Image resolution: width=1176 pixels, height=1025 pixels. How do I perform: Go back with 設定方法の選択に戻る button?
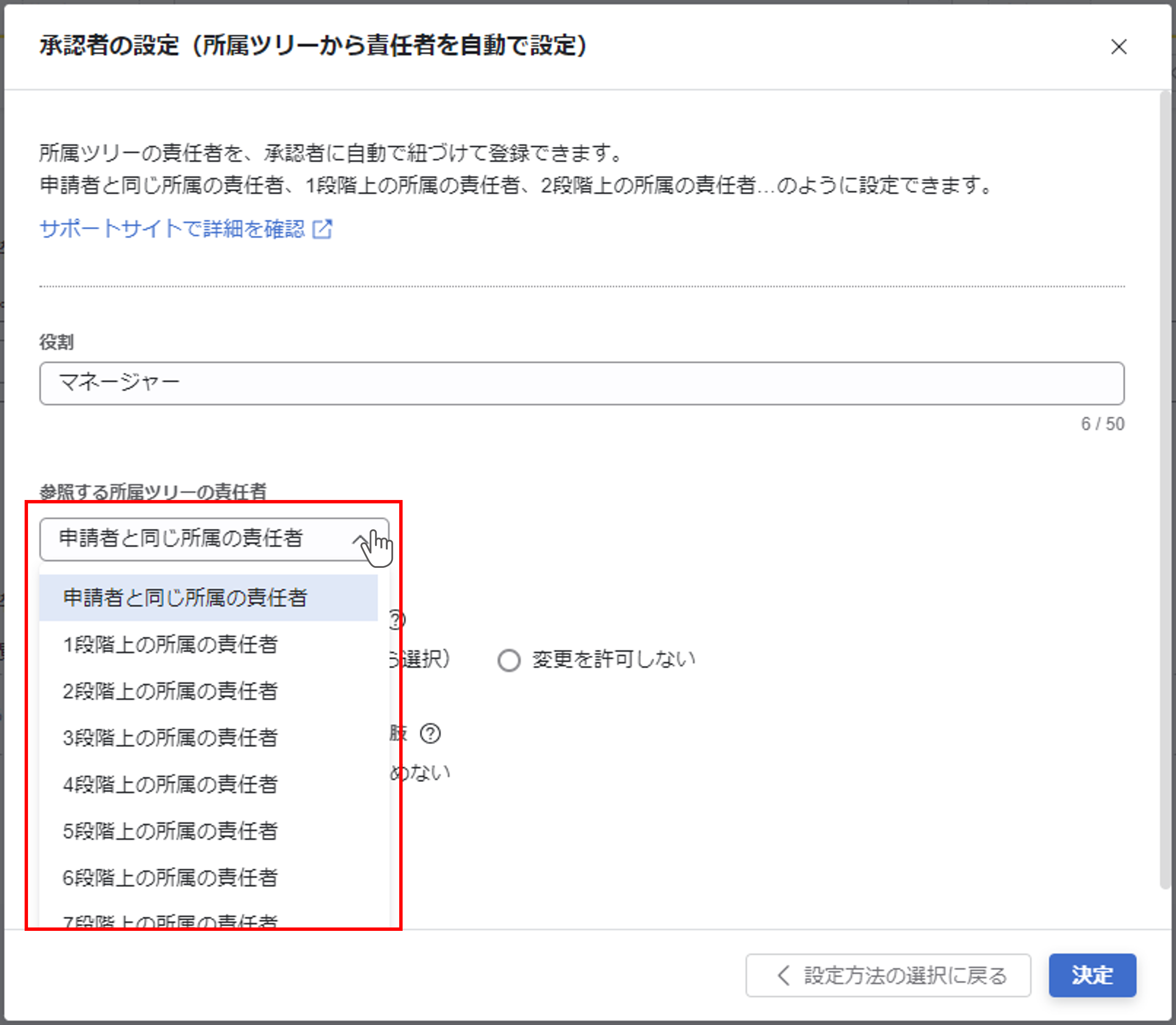888,975
